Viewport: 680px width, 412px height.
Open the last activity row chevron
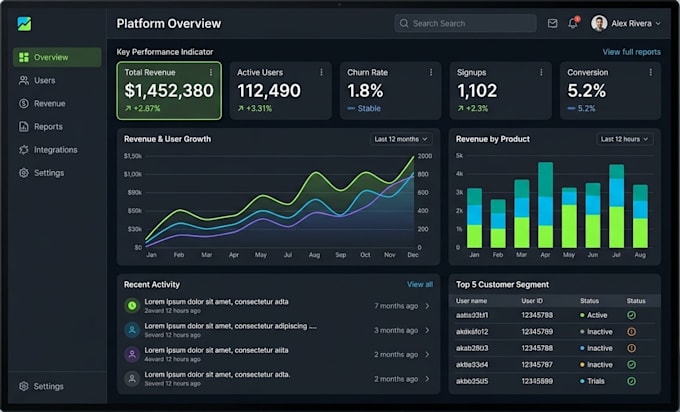(427, 379)
